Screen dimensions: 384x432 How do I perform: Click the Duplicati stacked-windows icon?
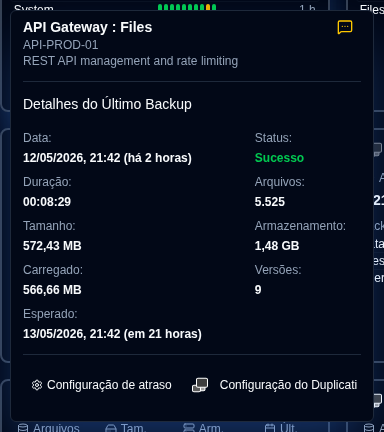tap(200, 385)
